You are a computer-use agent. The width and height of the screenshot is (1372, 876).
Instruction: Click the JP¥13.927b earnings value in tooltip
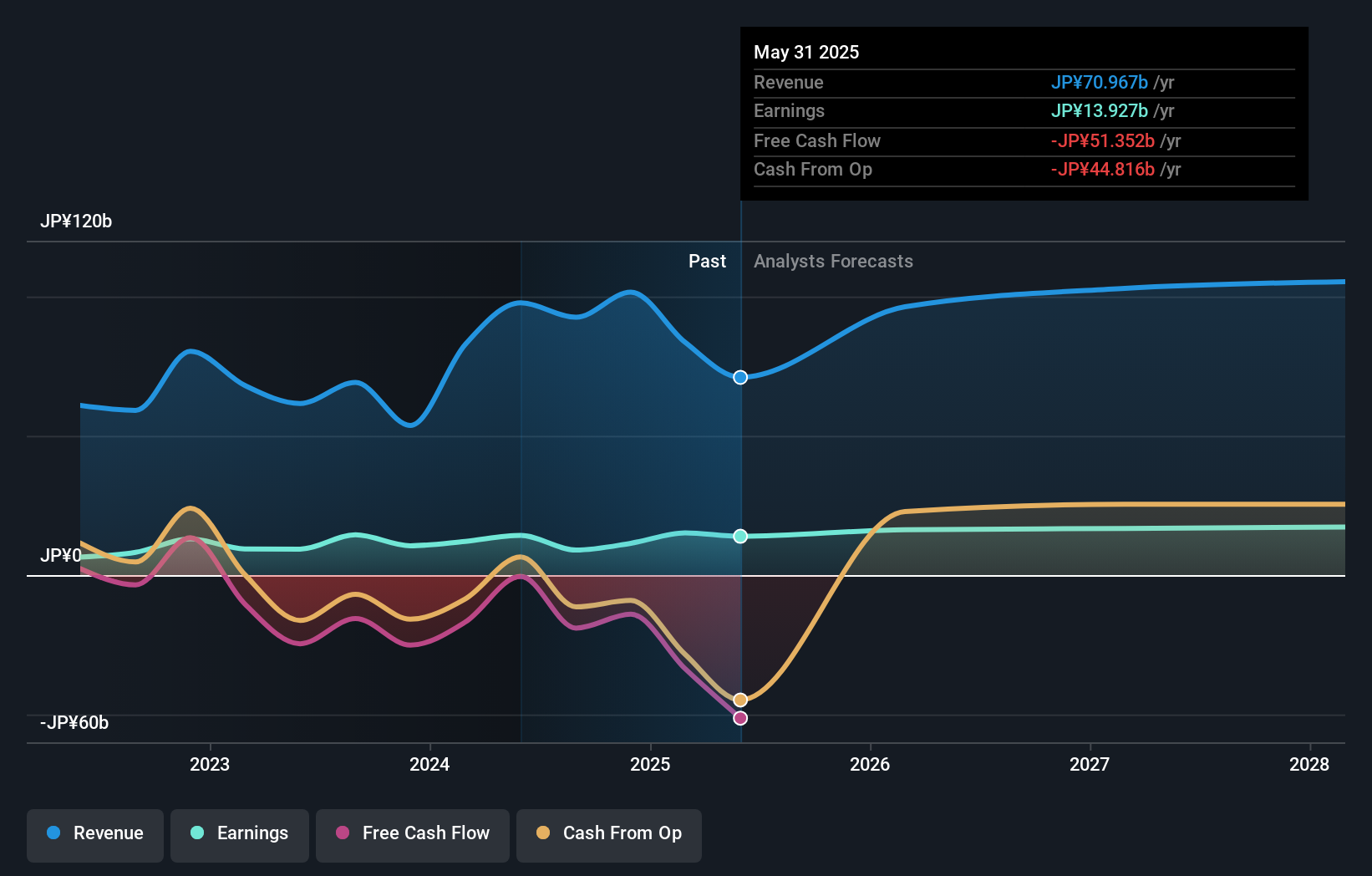[1100, 110]
